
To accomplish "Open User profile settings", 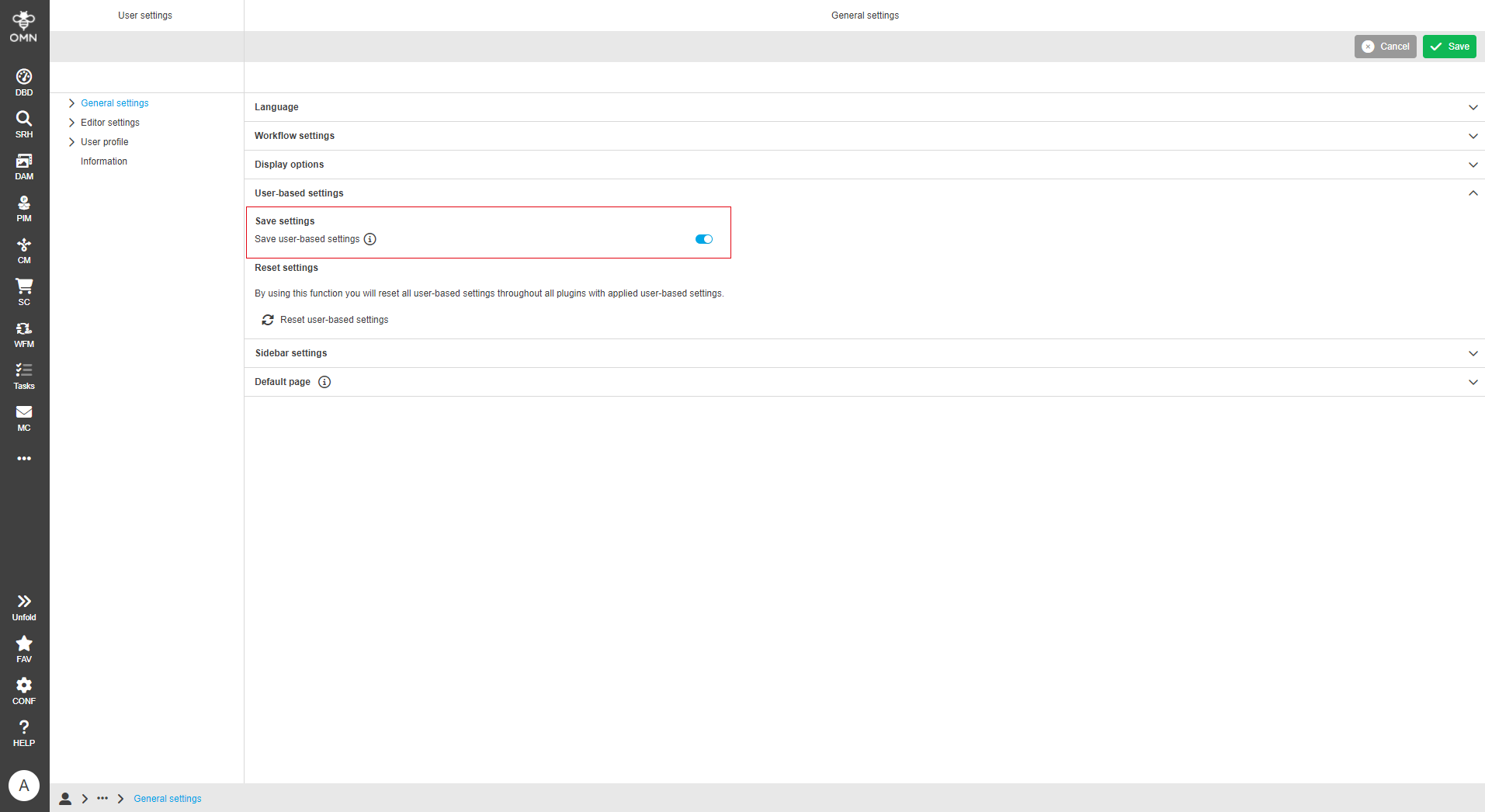I will click(x=105, y=141).
